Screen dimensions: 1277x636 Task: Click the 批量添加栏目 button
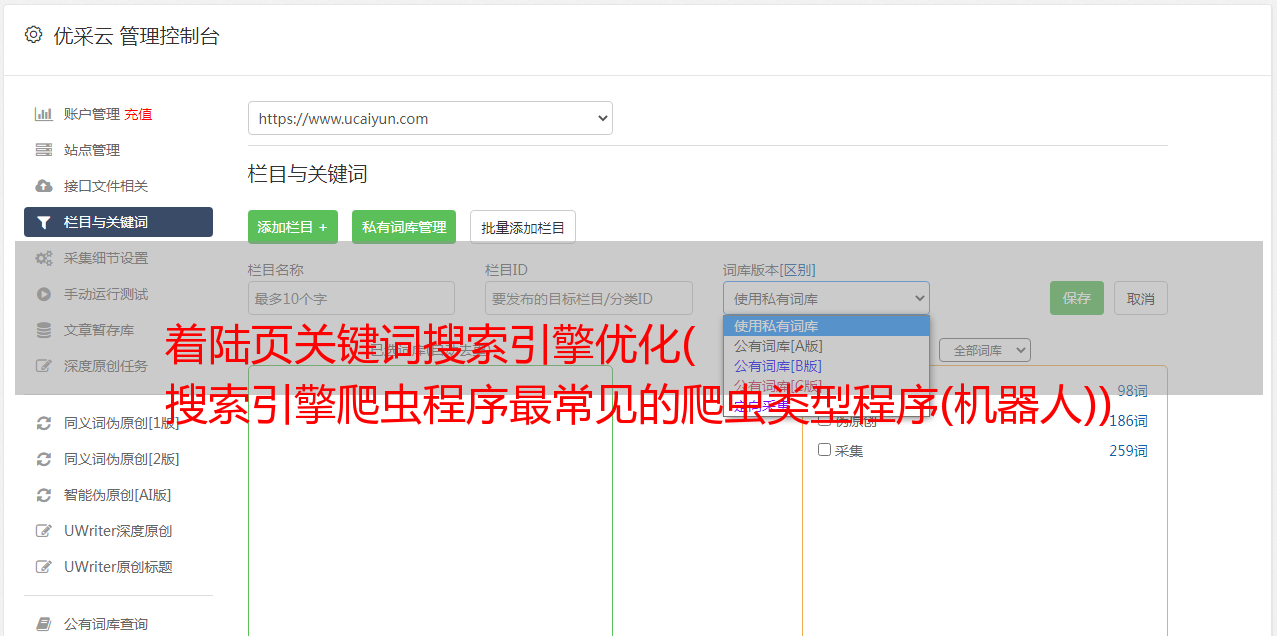pos(523,227)
